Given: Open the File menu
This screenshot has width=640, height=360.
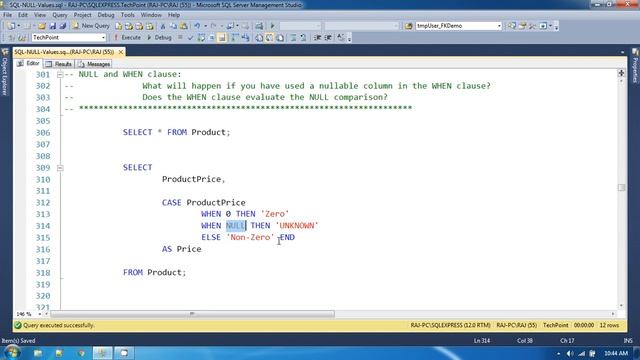Looking at the screenshot, I should pyautogui.click(x=7, y=15).
